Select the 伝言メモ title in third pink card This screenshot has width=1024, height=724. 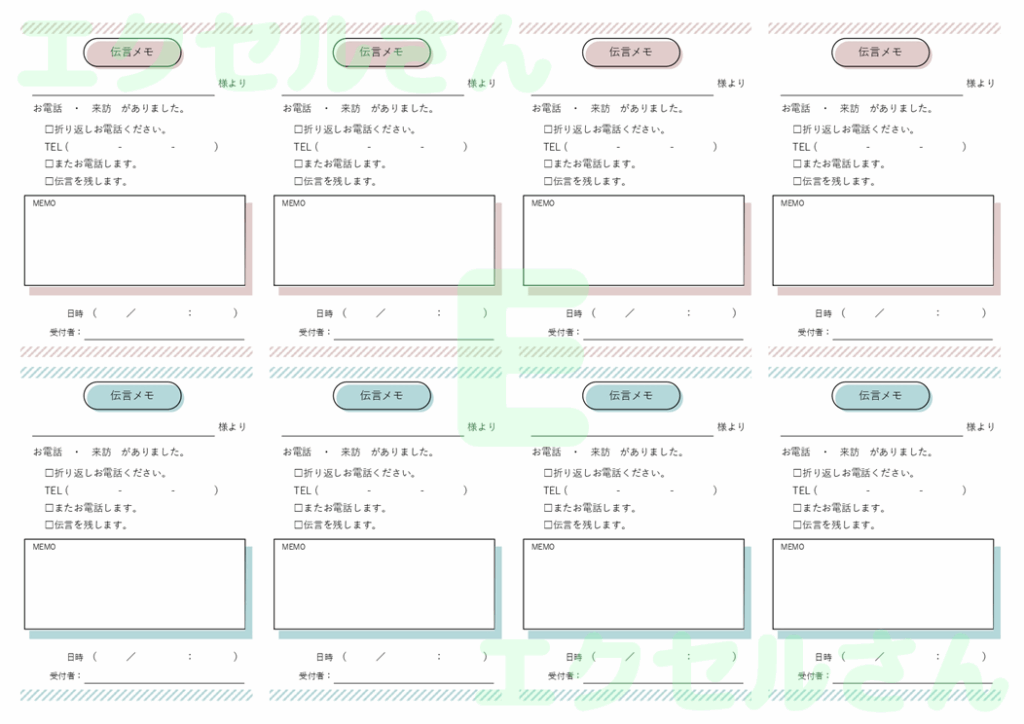(631, 52)
